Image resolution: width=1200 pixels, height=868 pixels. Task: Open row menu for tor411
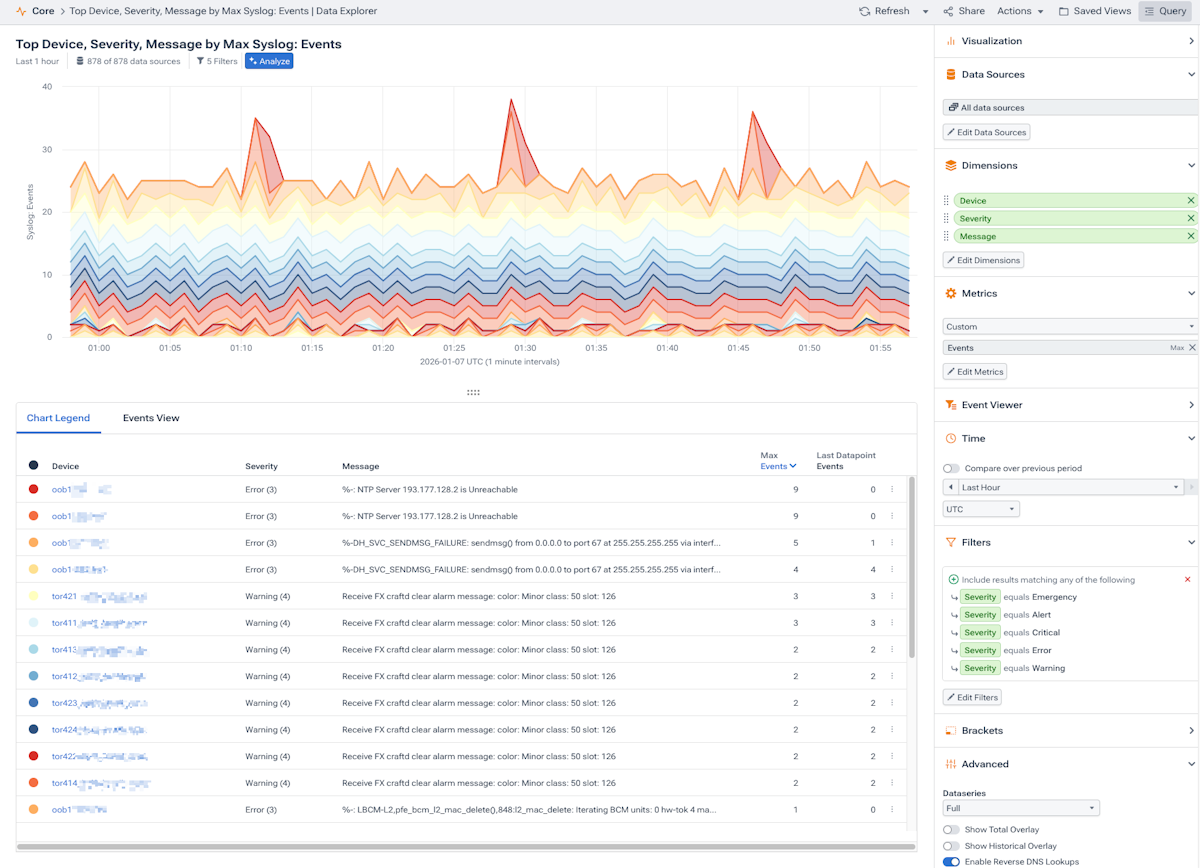[x=892, y=623]
